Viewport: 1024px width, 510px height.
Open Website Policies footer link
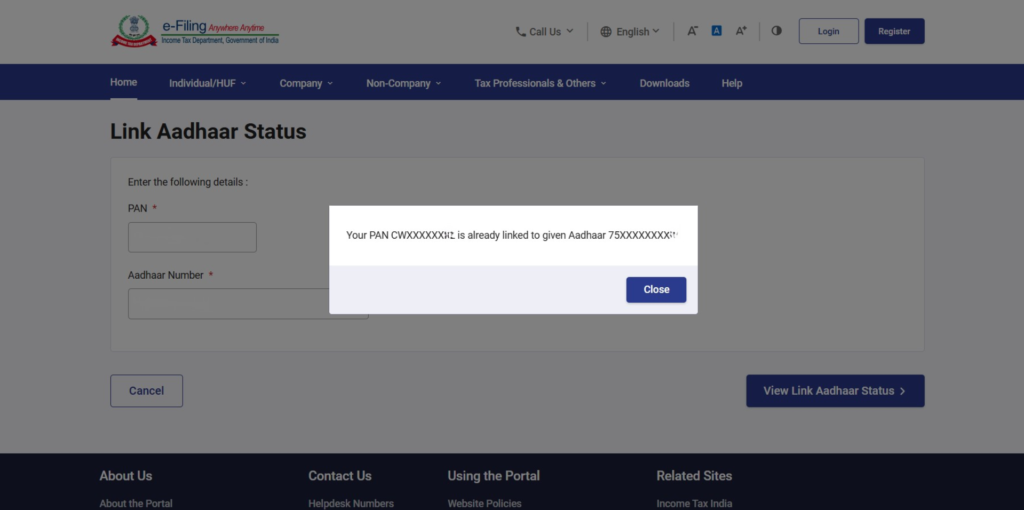[485, 503]
